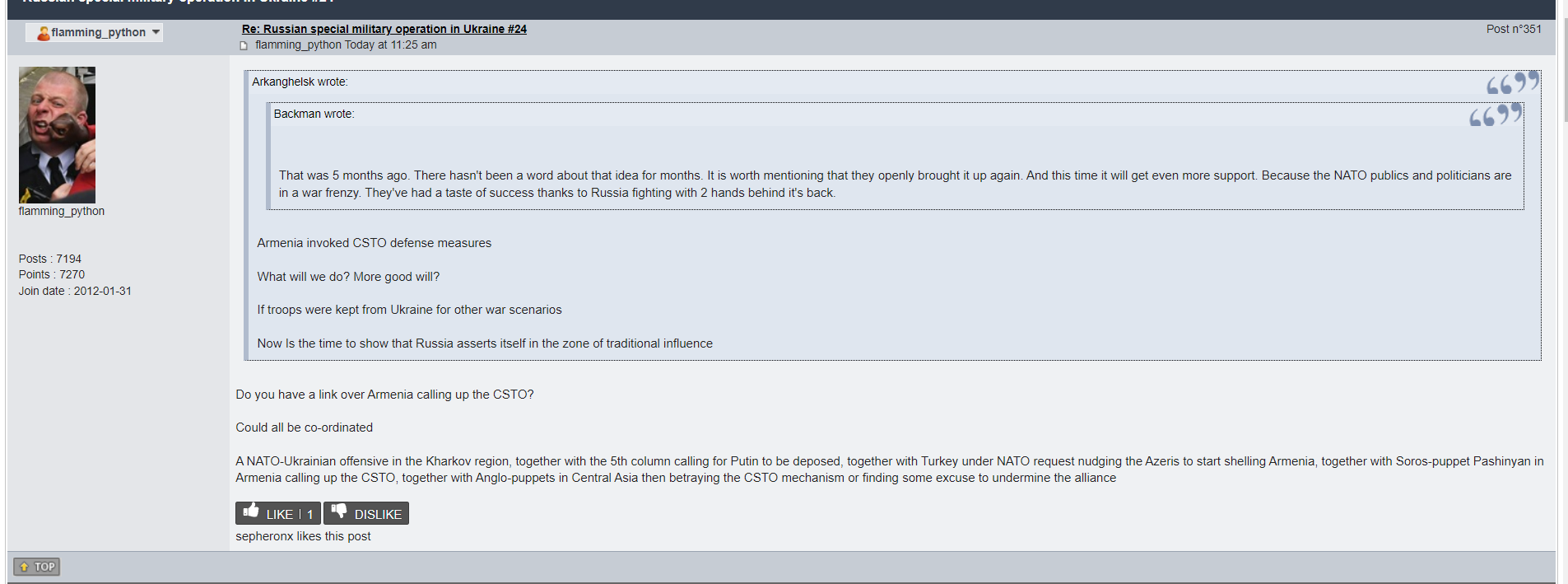
Task: Open flamming_python avatar image
Action: point(57,135)
